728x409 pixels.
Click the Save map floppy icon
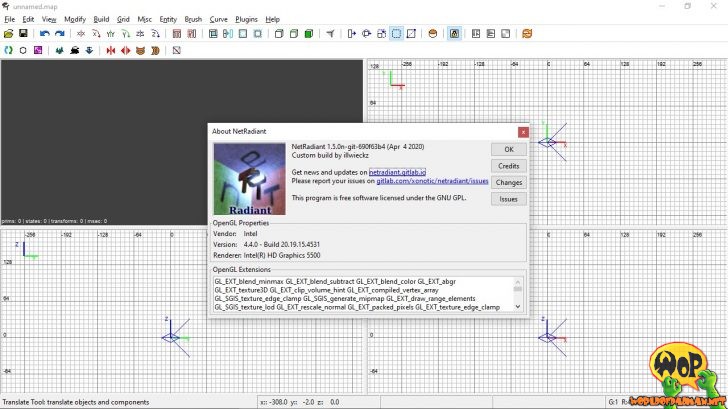pos(23,33)
